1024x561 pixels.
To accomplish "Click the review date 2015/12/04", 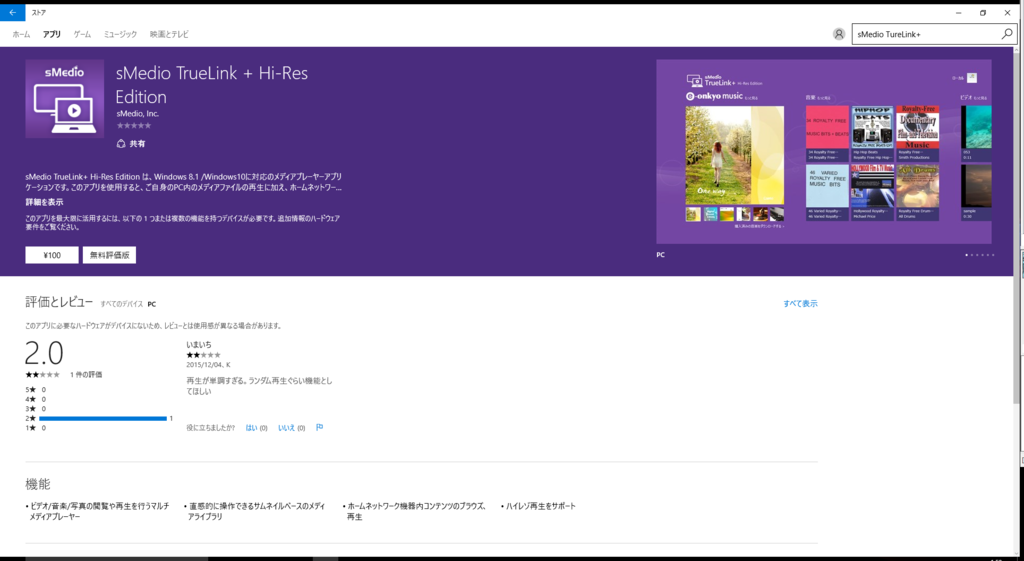I will pos(204,365).
